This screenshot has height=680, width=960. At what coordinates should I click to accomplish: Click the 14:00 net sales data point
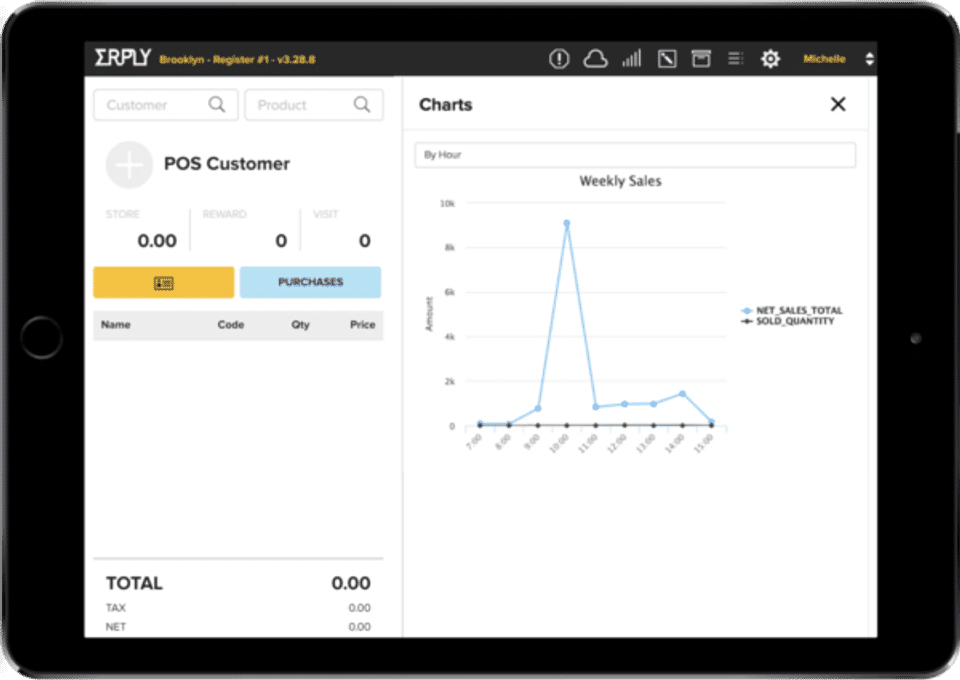tap(682, 394)
